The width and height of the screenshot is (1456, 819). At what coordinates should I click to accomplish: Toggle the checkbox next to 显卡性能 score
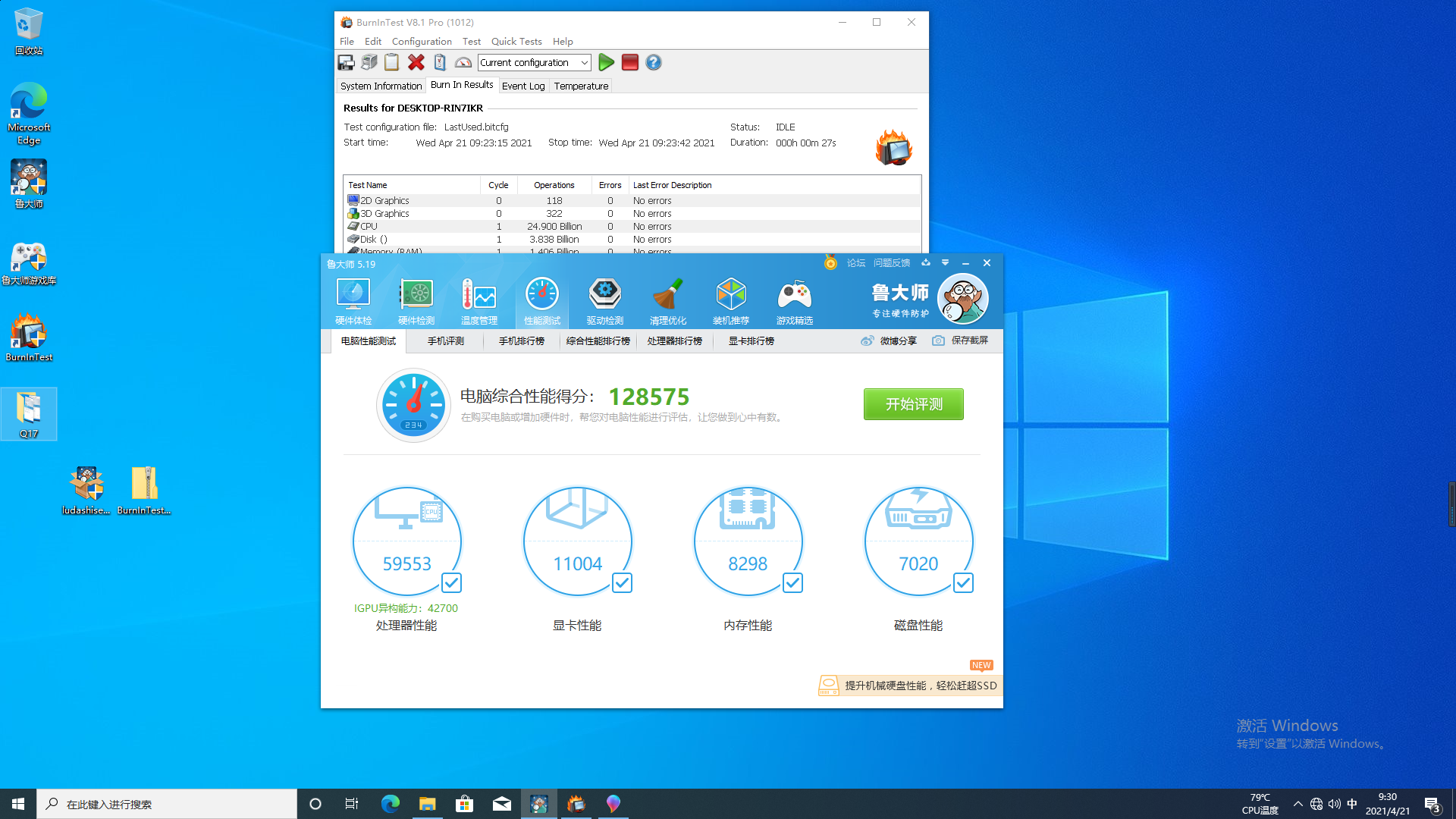pos(622,582)
